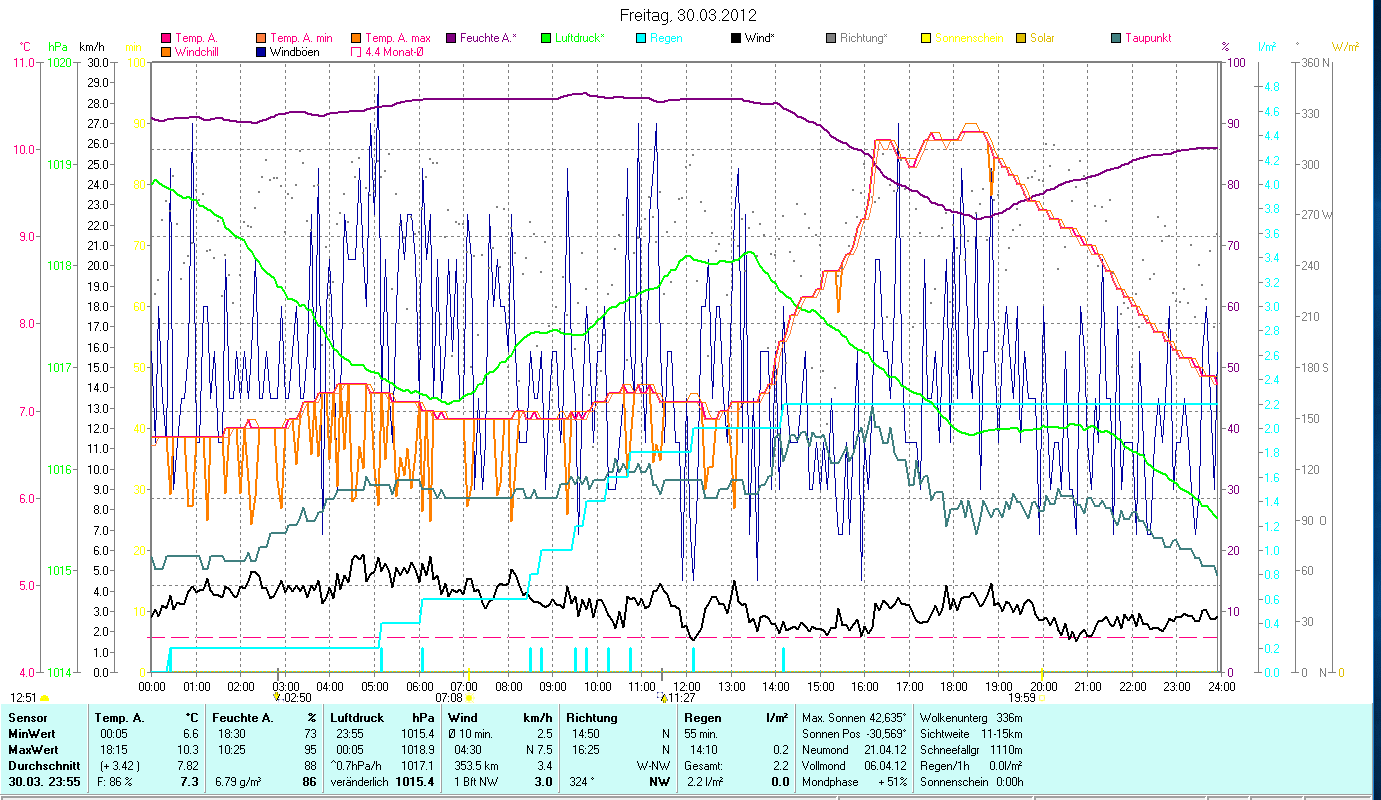The width and height of the screenshot is (1381, 800).
Task: Click the Sonnen Pos -30,569° entry
Action: [855, 733]
